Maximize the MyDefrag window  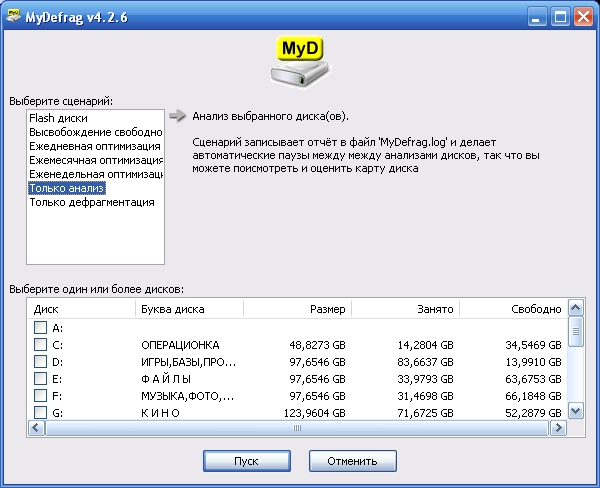click(560, 17)
